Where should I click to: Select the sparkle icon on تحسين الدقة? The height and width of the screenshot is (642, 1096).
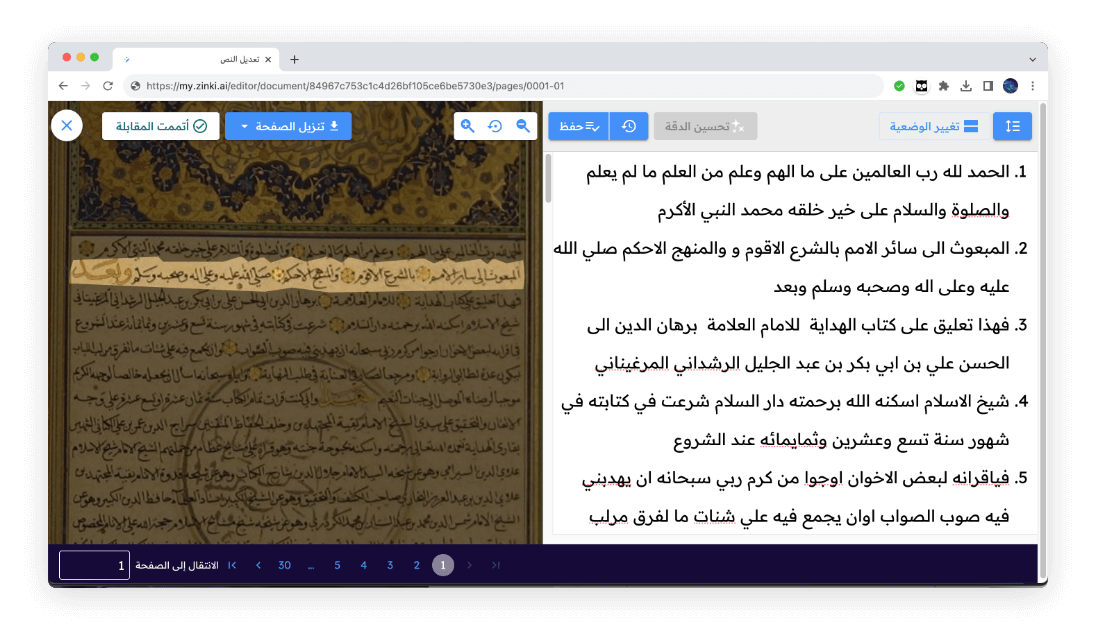click(x=737, y=126)
